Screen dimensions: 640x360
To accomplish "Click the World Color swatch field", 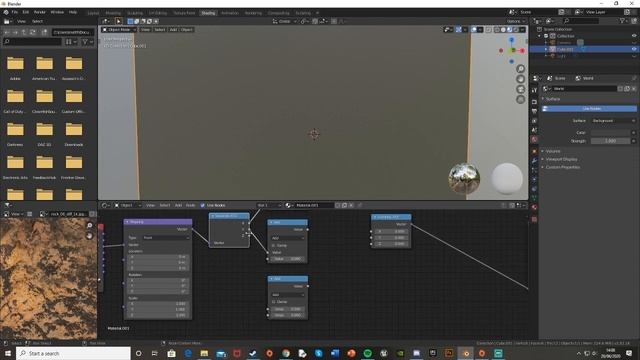I will click(611, 133).
